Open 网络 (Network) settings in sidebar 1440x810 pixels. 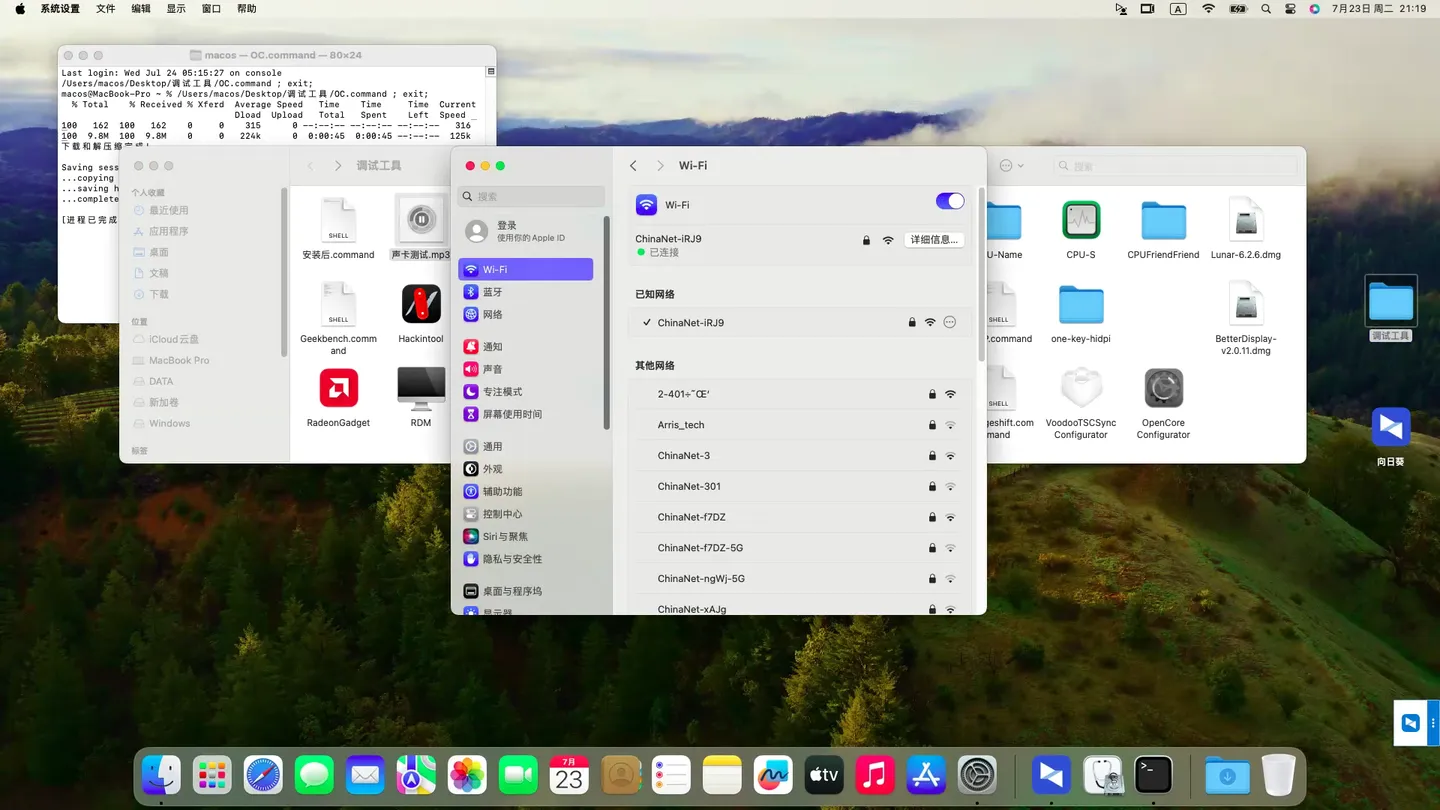coord(492,315)
